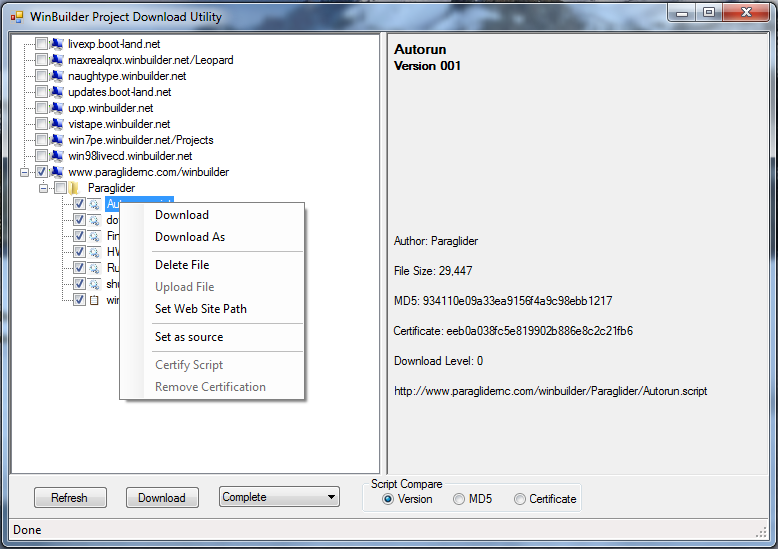Viewport: 778px width, 549px height.
Task: Click the naughtype.winbuilder.net server icon
Action: click(x=57, y=76)
